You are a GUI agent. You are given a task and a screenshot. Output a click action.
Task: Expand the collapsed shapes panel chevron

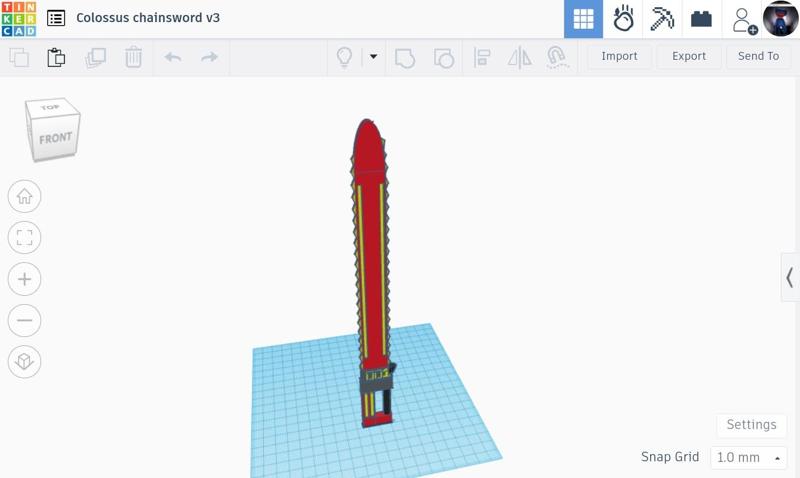tap(790, 278)
